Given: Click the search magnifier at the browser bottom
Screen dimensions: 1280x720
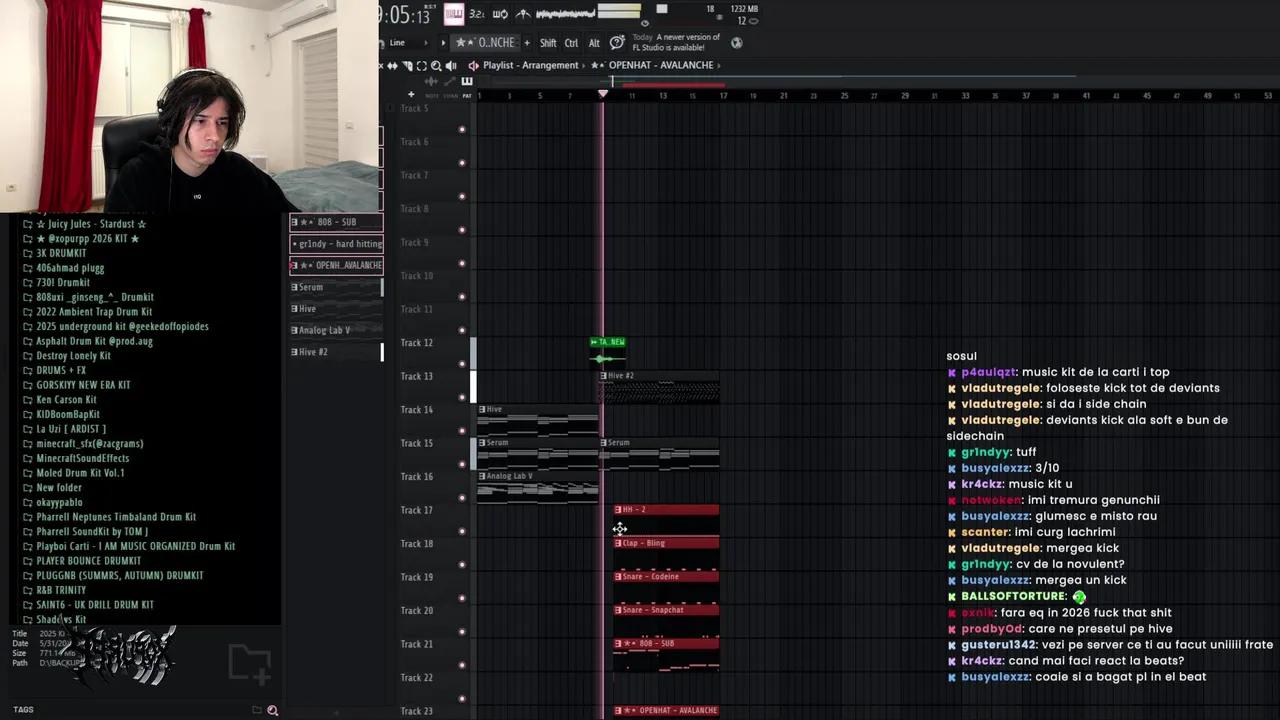Looking at the screenshot, I should [272, 709].
